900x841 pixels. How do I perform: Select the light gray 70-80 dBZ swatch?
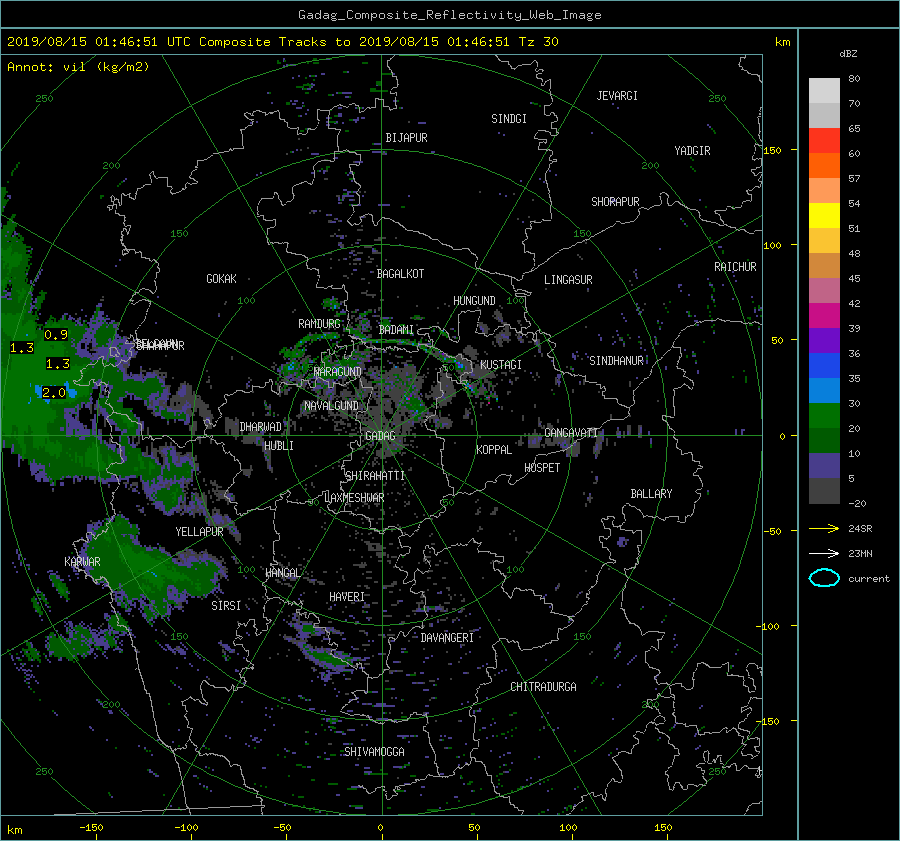point(824,90)
